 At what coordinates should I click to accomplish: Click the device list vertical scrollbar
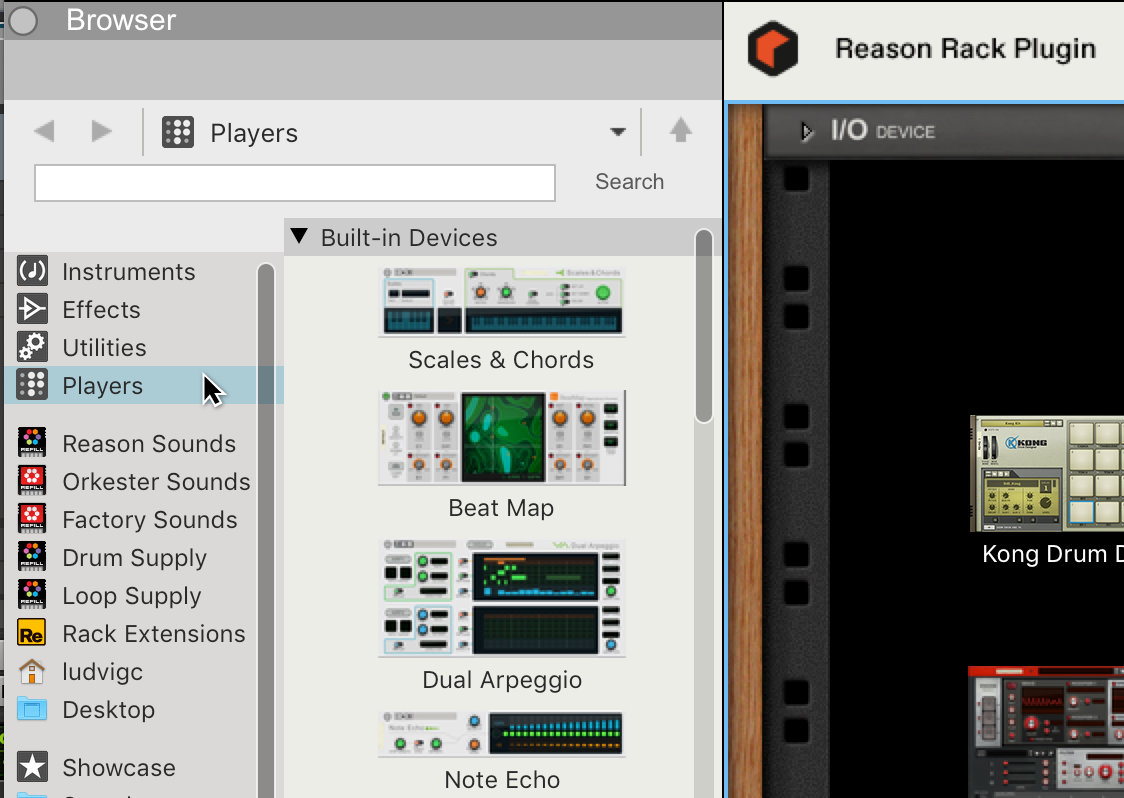[704, 326]
